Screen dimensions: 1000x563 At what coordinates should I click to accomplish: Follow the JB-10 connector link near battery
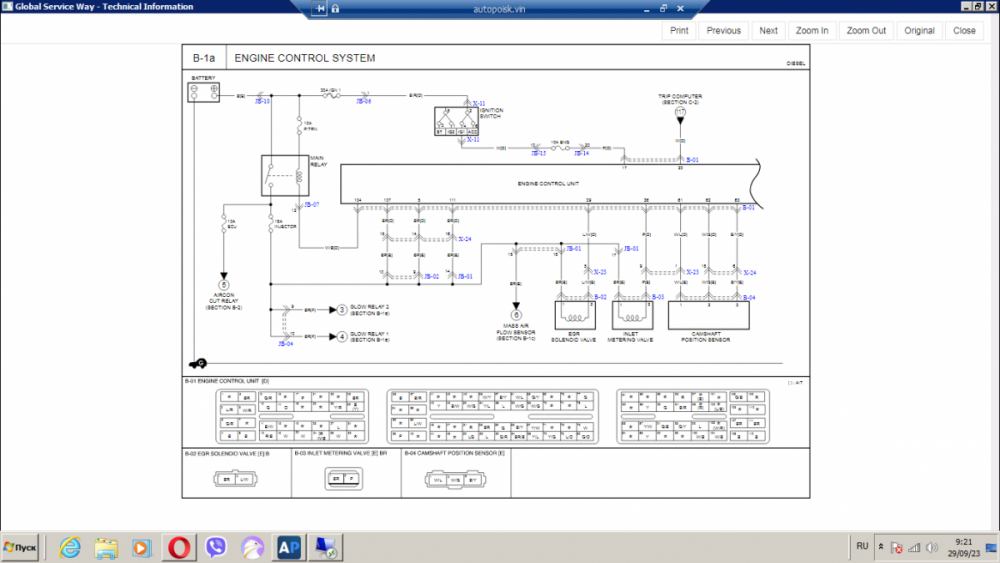[x=262, y=102]
